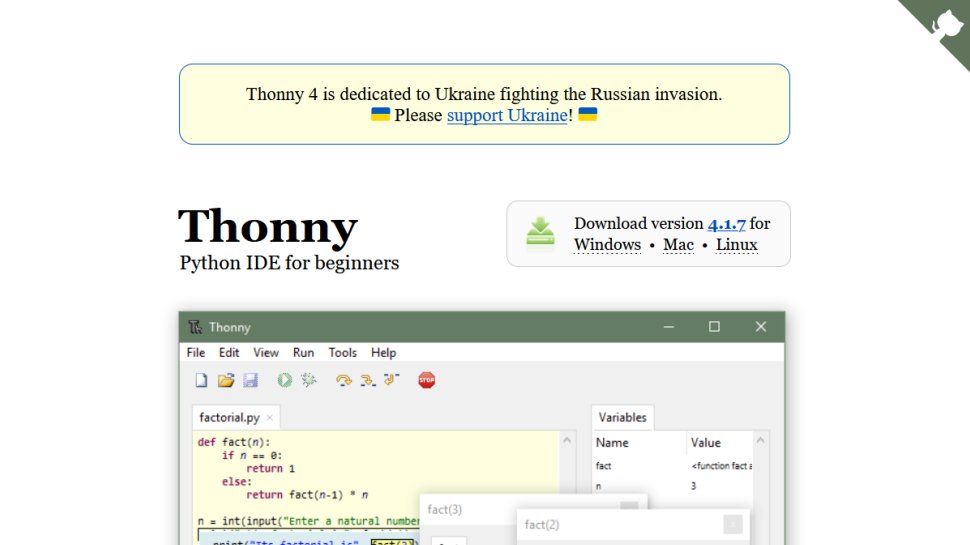Click the Save floppy disk icon
The height and width of the screenshot is (545, 970).
[250, 380]
